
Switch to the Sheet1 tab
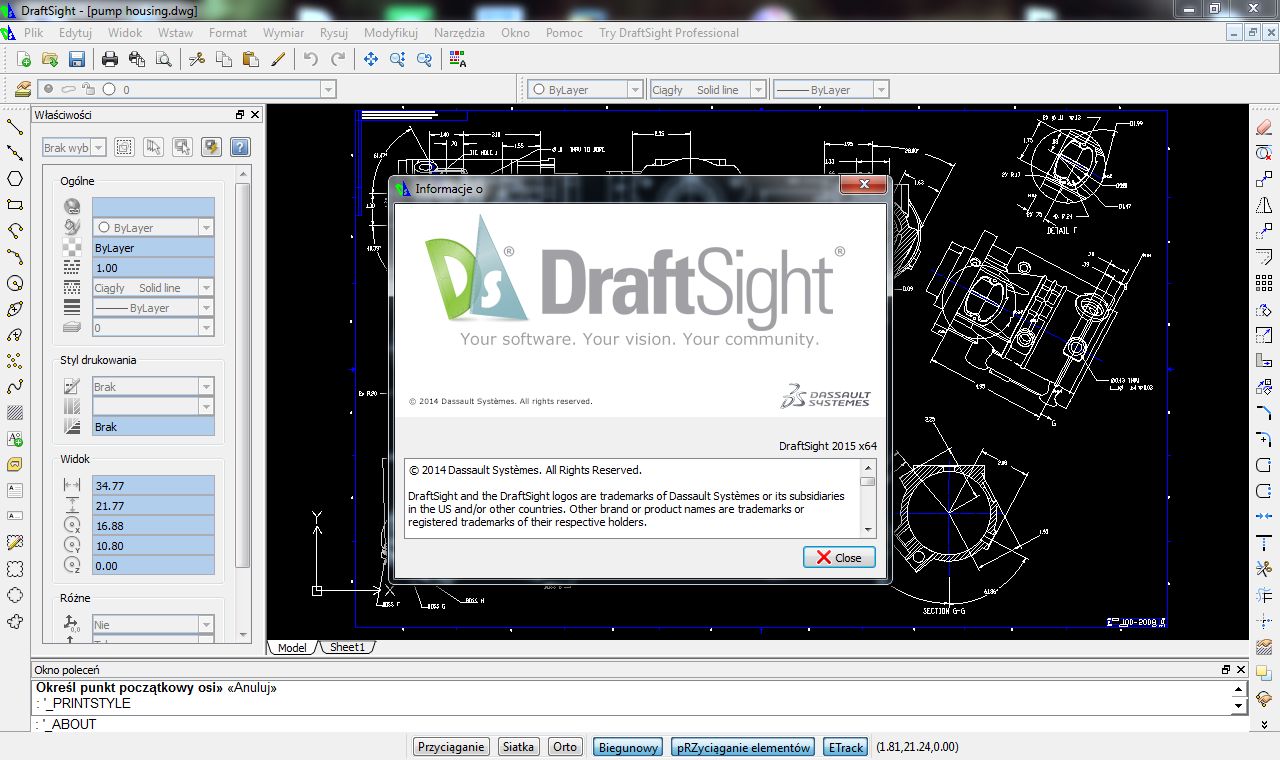[x=348, y=647]
